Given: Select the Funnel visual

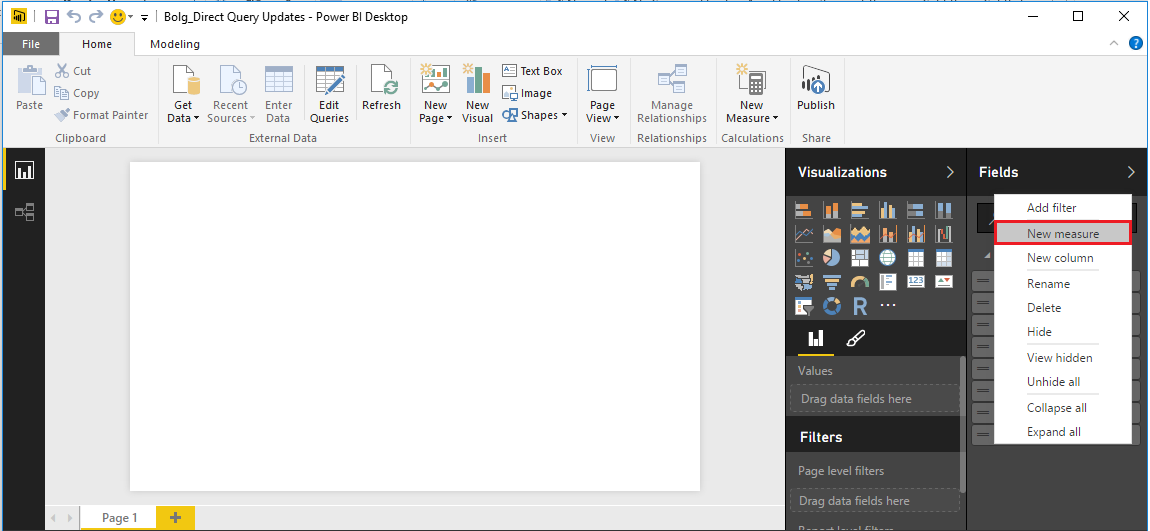Looking at the screenshot, I should click(x=832, y=281).
